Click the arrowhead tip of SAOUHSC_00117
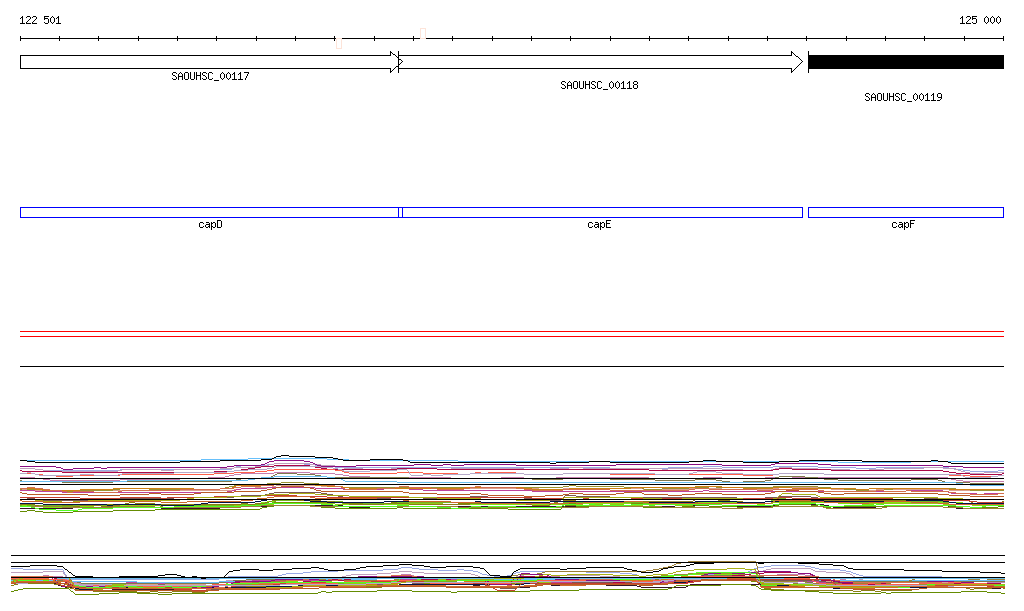1024x611 pixels. pyautogui.click(x=396, y=62)
